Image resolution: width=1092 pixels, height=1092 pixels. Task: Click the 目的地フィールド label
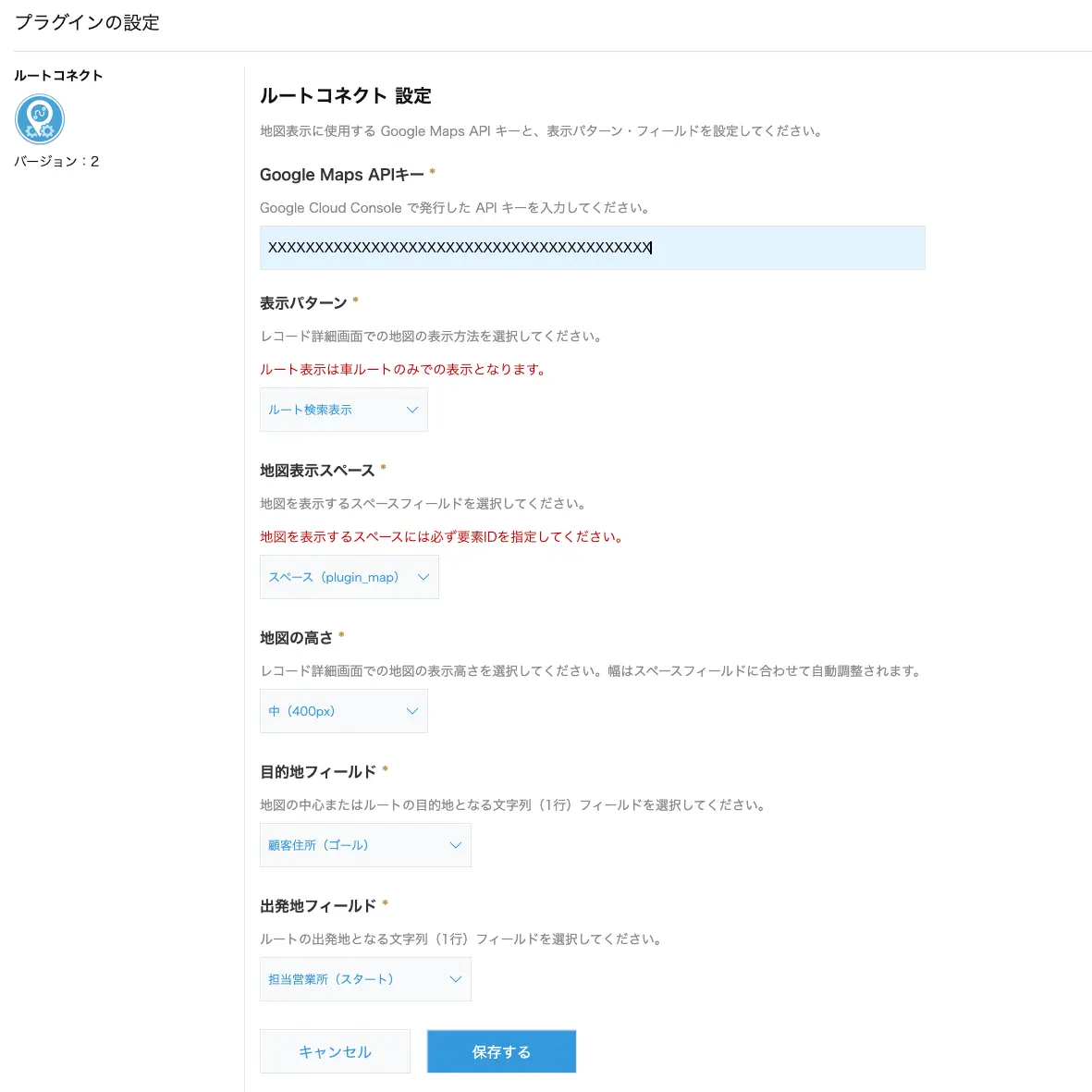pos(318,772)
